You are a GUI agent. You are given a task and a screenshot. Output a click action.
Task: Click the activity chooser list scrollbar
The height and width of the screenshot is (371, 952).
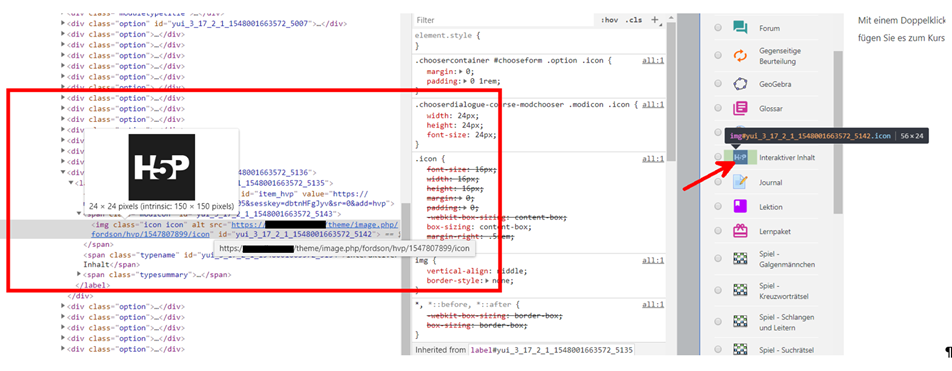click(x=838, y=132)
